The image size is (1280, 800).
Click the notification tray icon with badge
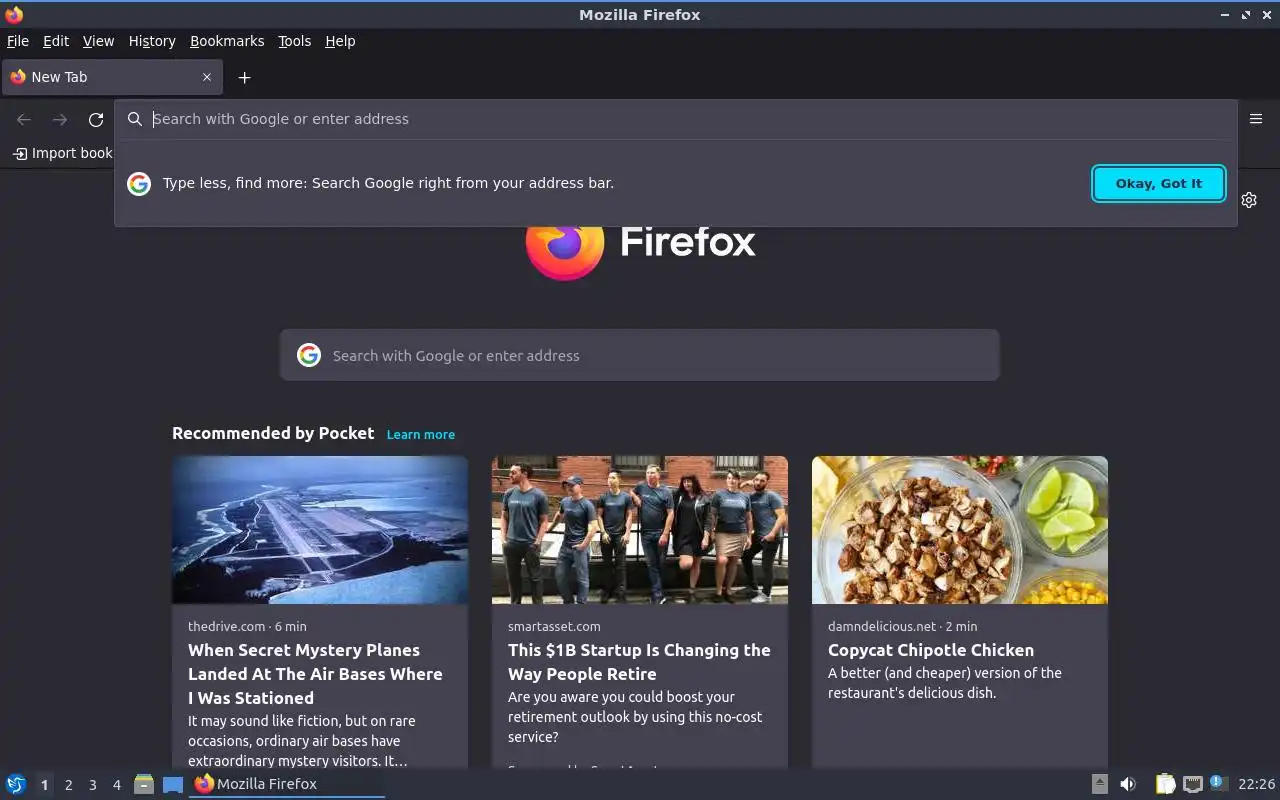(1217, 782)
